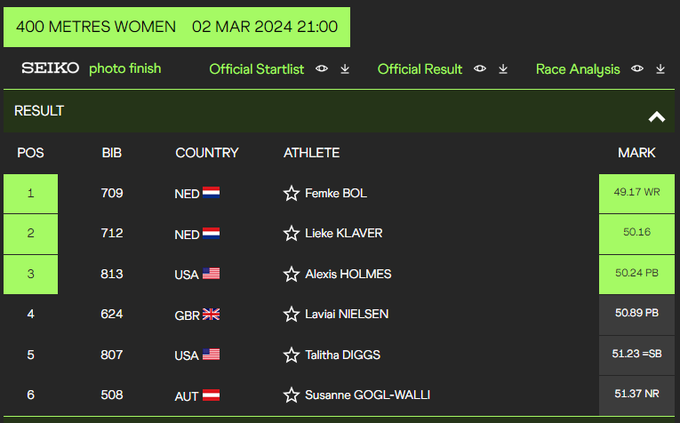The image size is (680, 423).
Task: Click the 49.17 WR mark cell
Action: coord(637,193)
